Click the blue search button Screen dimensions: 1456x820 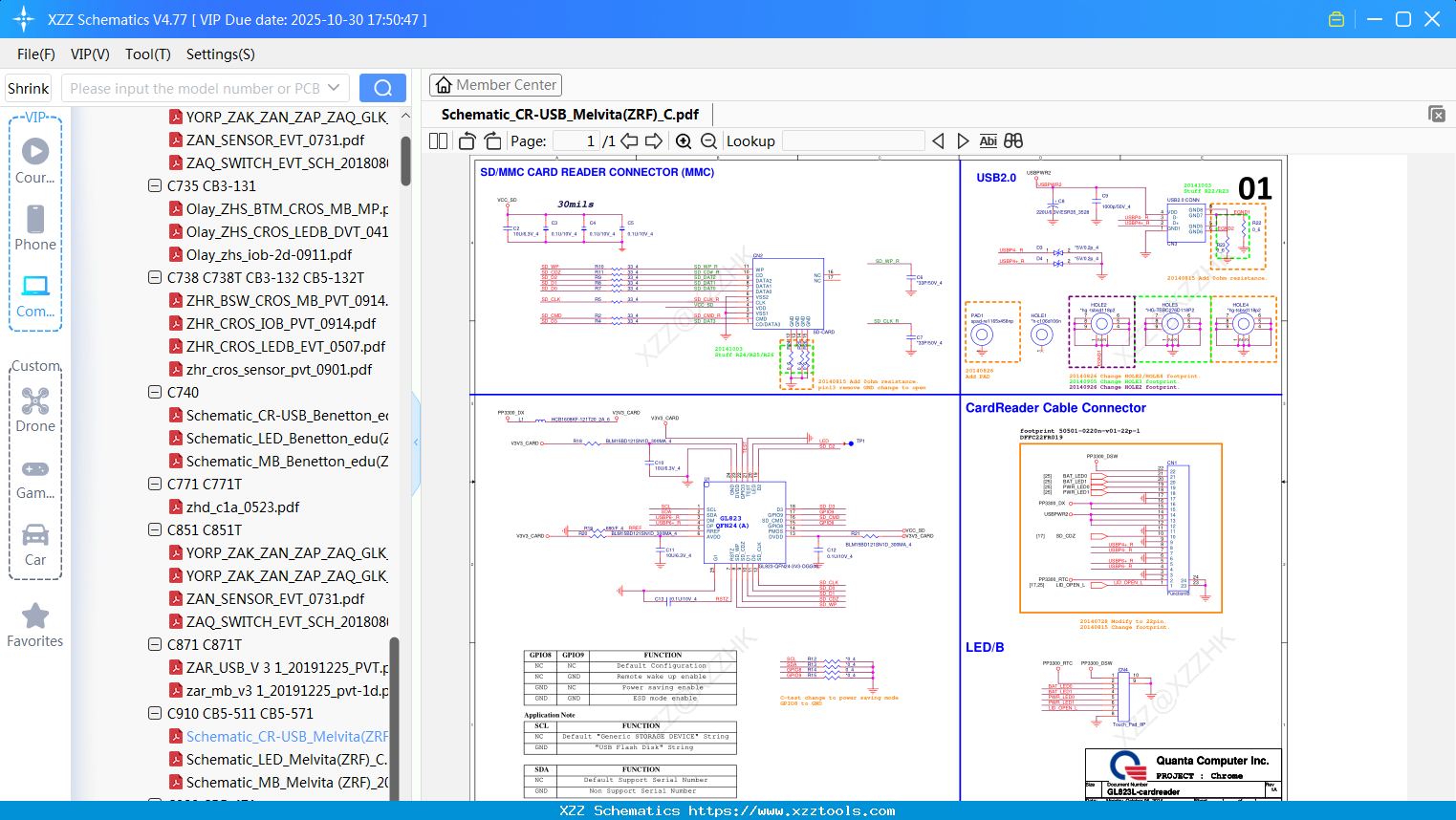point(382,88)
